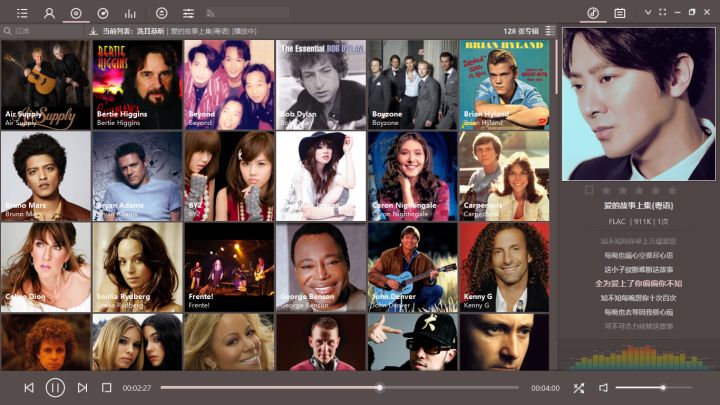Viewport: 720px width, 405px height.
Task: Open the Bertie Higgins album
Action: 137,84
